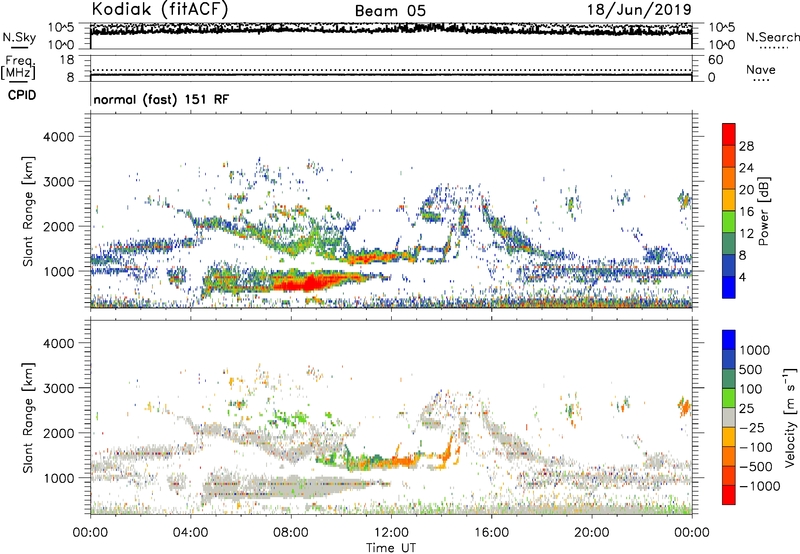This screenshot has height=554, width=800.
Task: Click the Kodiak (fitACF) title text
Action: pos(160,10)
